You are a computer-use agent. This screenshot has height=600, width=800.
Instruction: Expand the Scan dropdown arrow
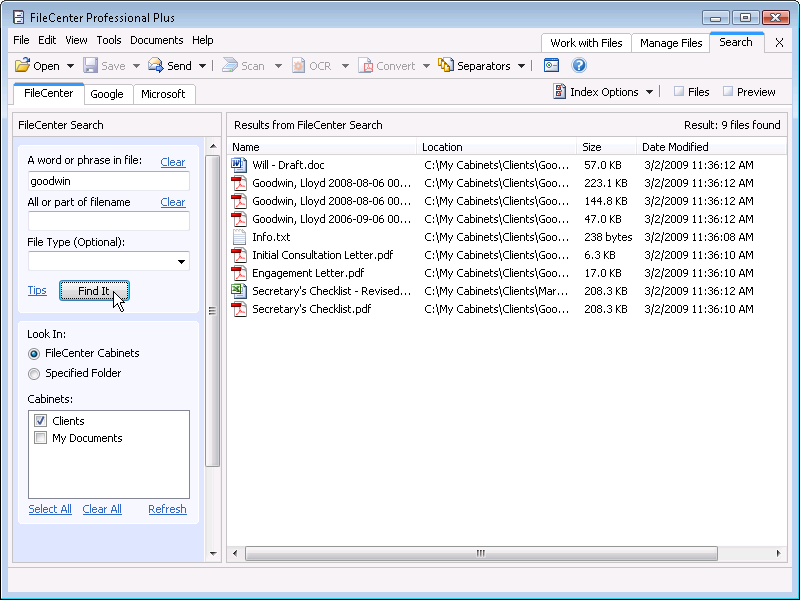pyautogui.click(x=278, y=66)
